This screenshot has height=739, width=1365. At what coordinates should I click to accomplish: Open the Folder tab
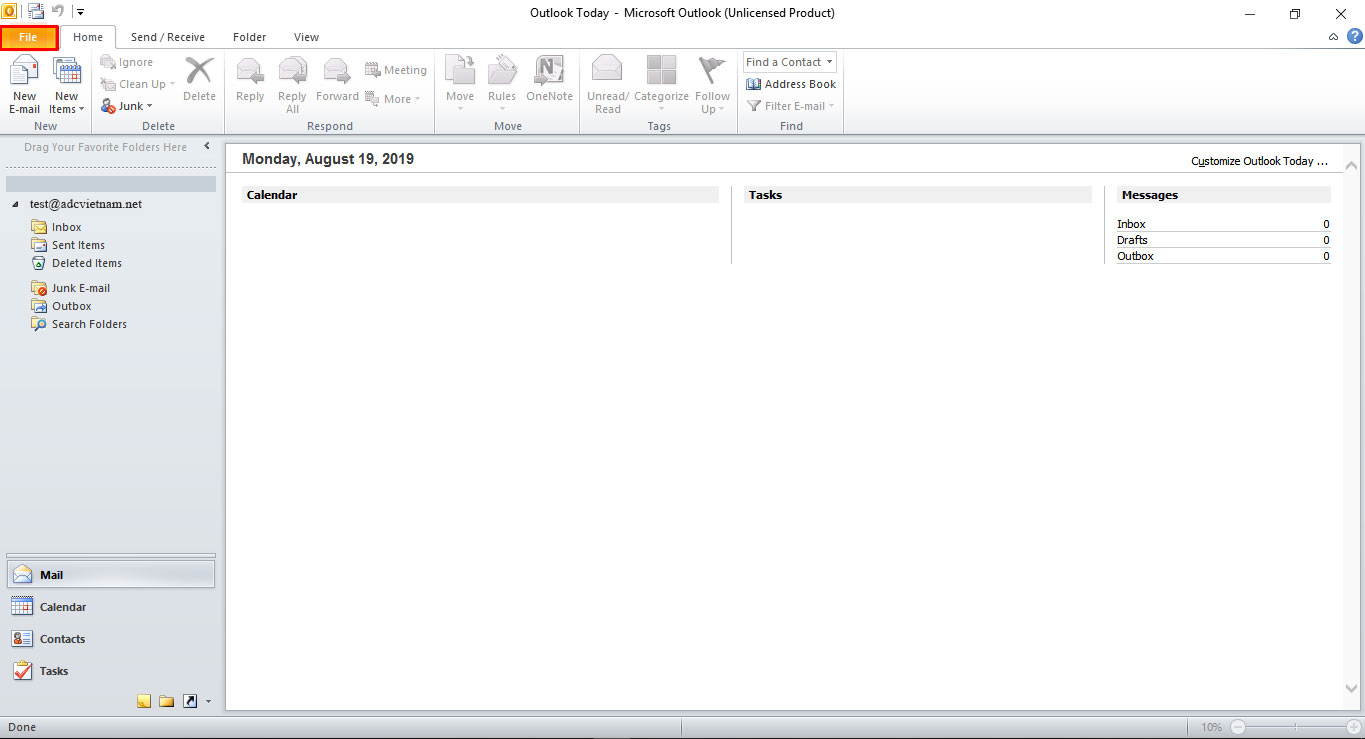tap(250, 37)
